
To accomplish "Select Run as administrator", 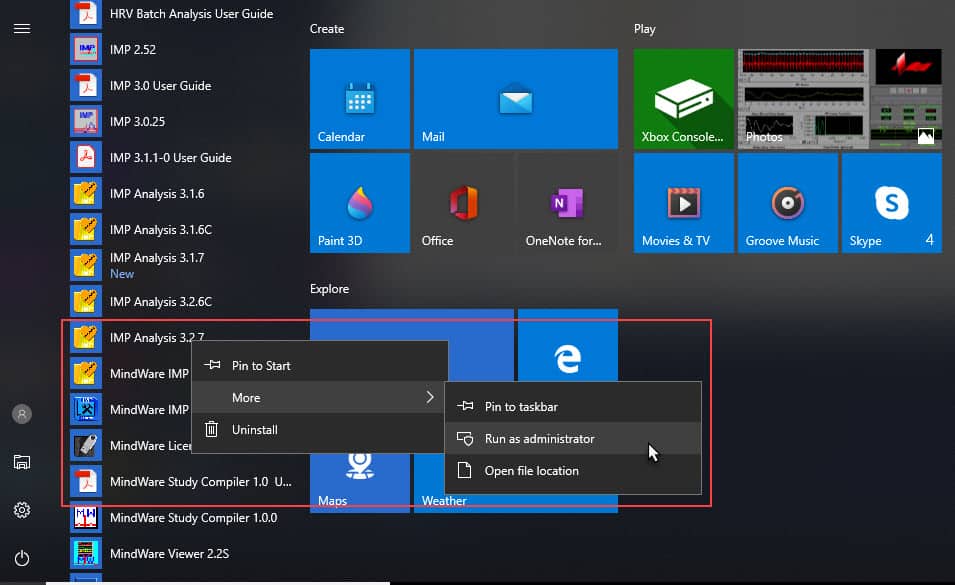I will 573,439.
